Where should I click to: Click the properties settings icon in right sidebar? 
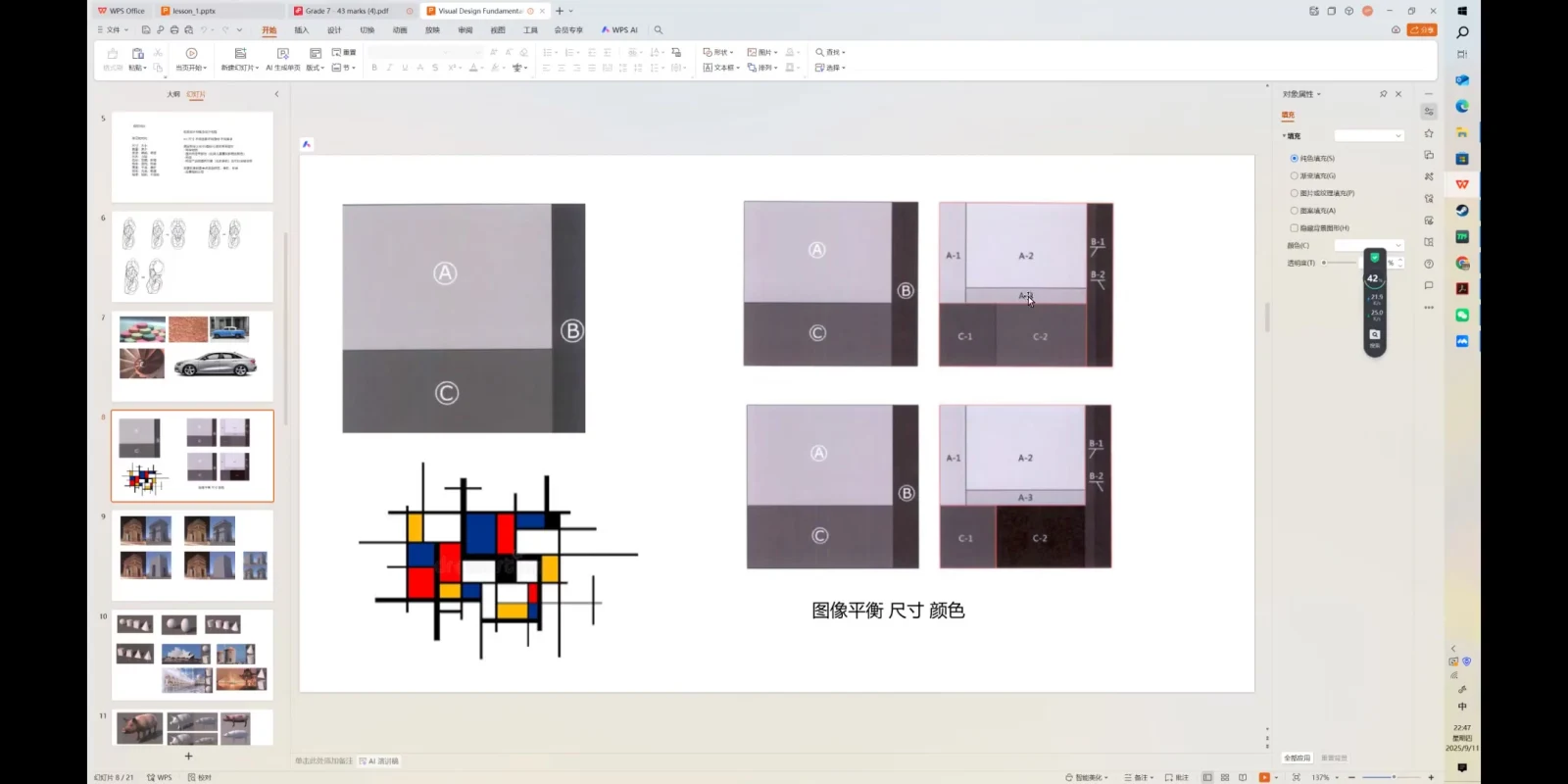pyautogui.click(x=1429, y=112)
